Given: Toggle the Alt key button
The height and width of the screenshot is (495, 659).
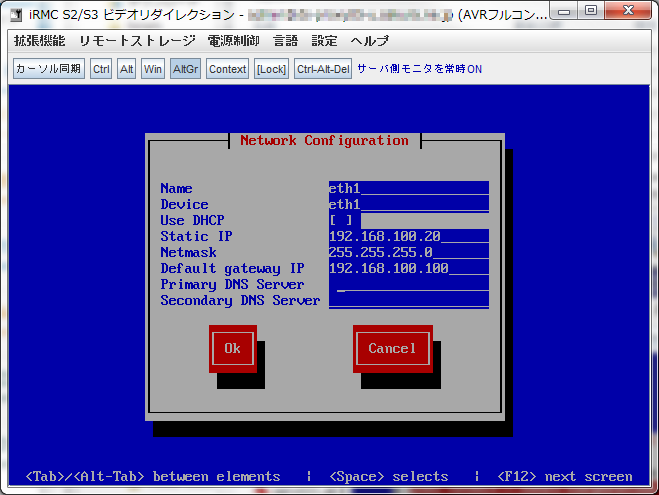Looking at the screenshot, I should 127,69.
